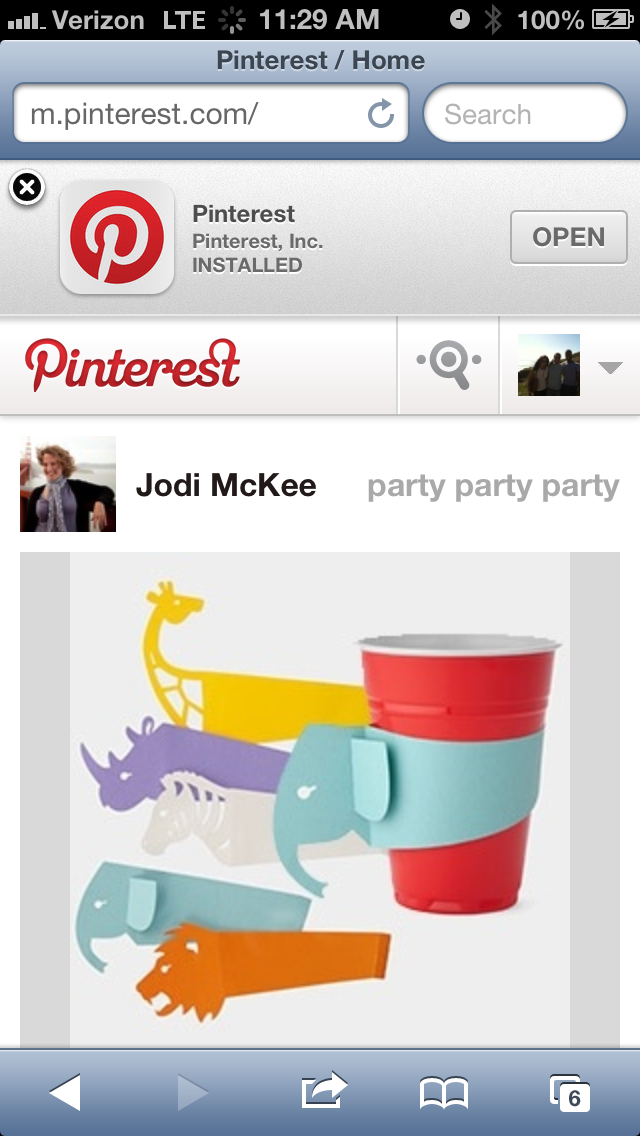This screenshot has width=640, height=1136.
Task: Open Jodi McKee's profile name link
Action: [226, 485]
